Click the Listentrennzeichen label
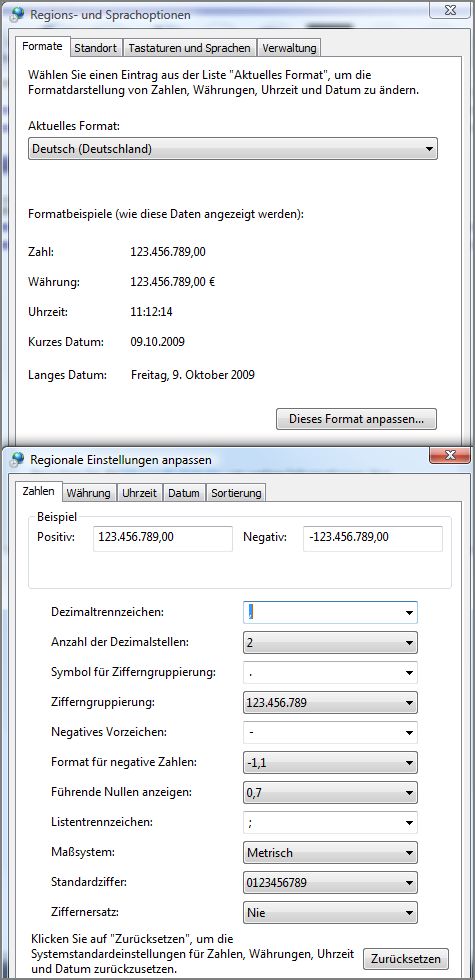475x980 pixels. [101, 822]
